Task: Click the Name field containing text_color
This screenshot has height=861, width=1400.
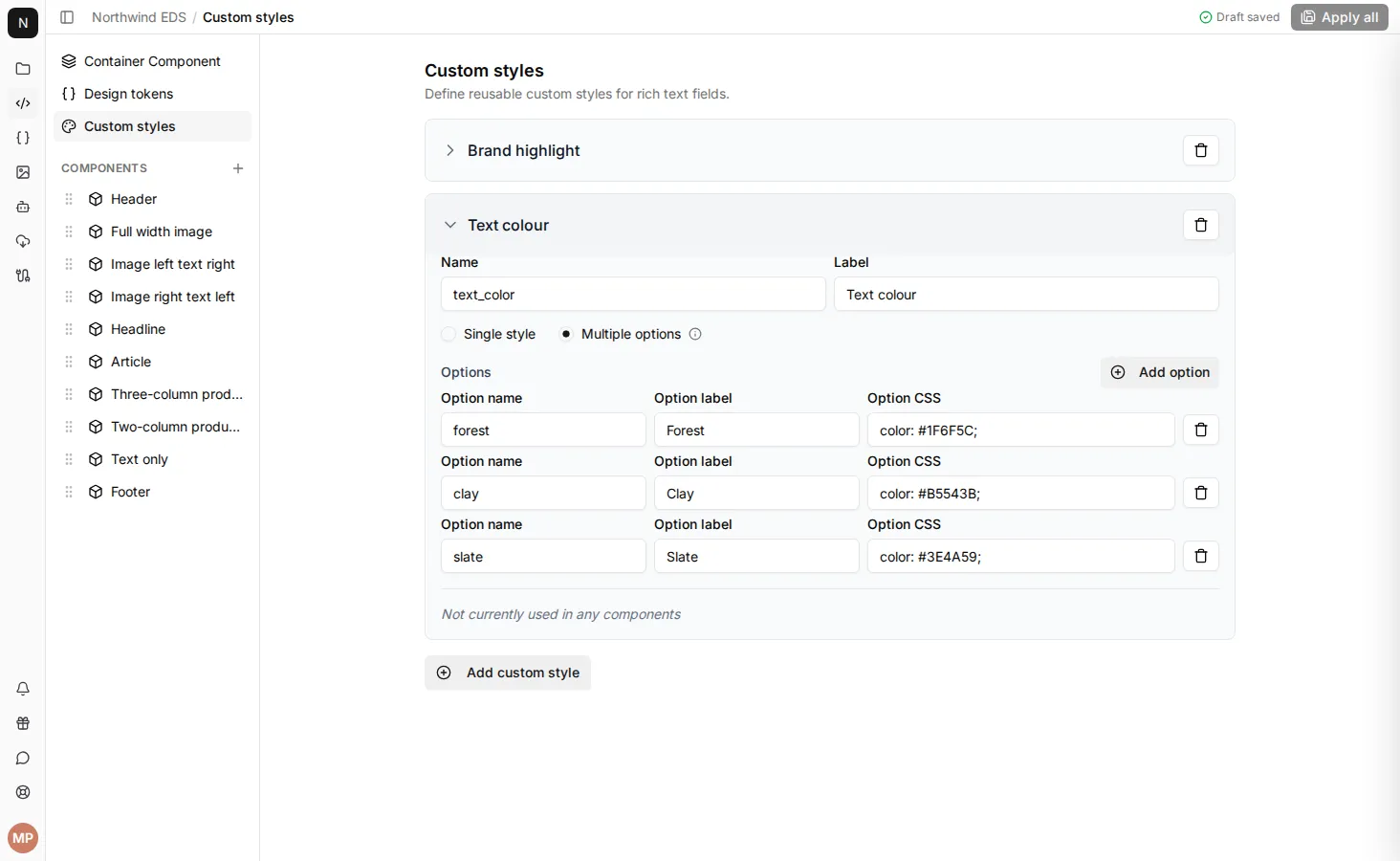Action: coord(633,295)
